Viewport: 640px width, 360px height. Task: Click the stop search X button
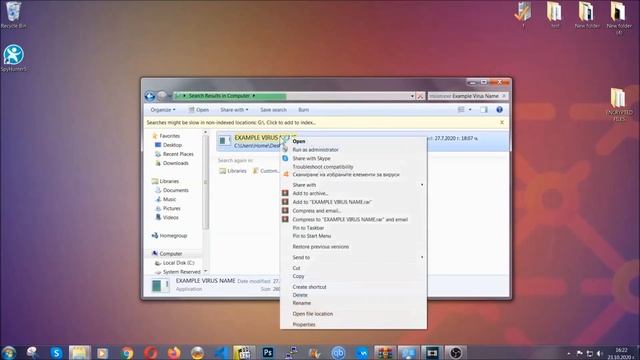coord(420,96)
